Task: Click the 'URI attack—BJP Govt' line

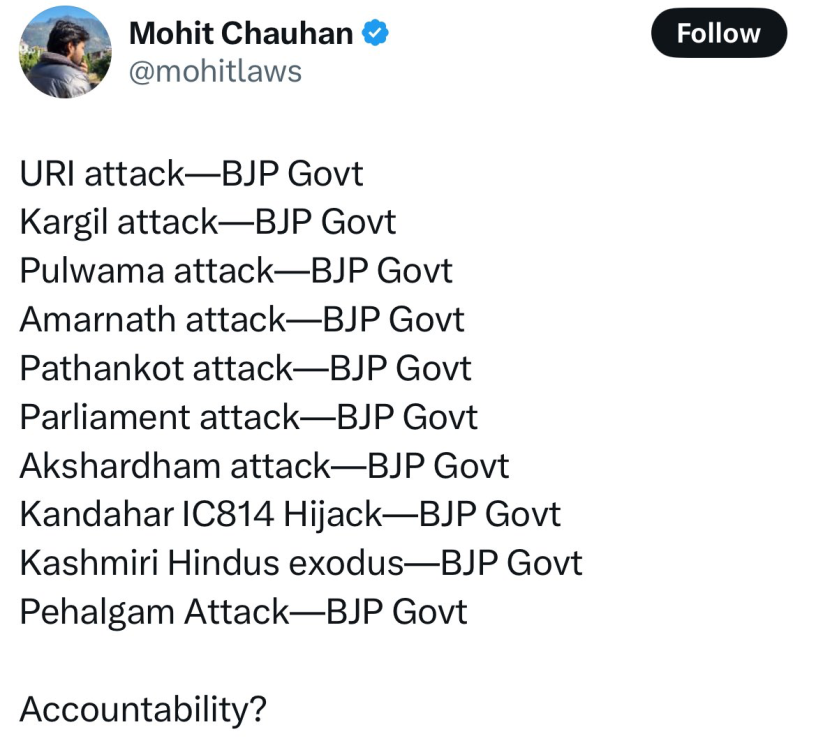Action: (x=192, y=174)
